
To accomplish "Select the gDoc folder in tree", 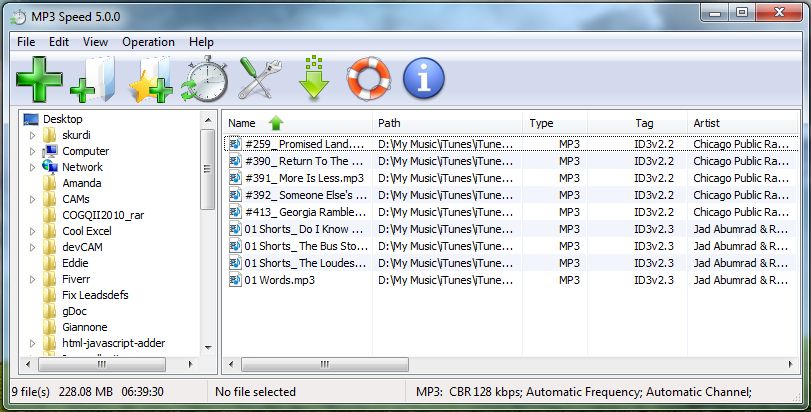I will coord(74,311).
